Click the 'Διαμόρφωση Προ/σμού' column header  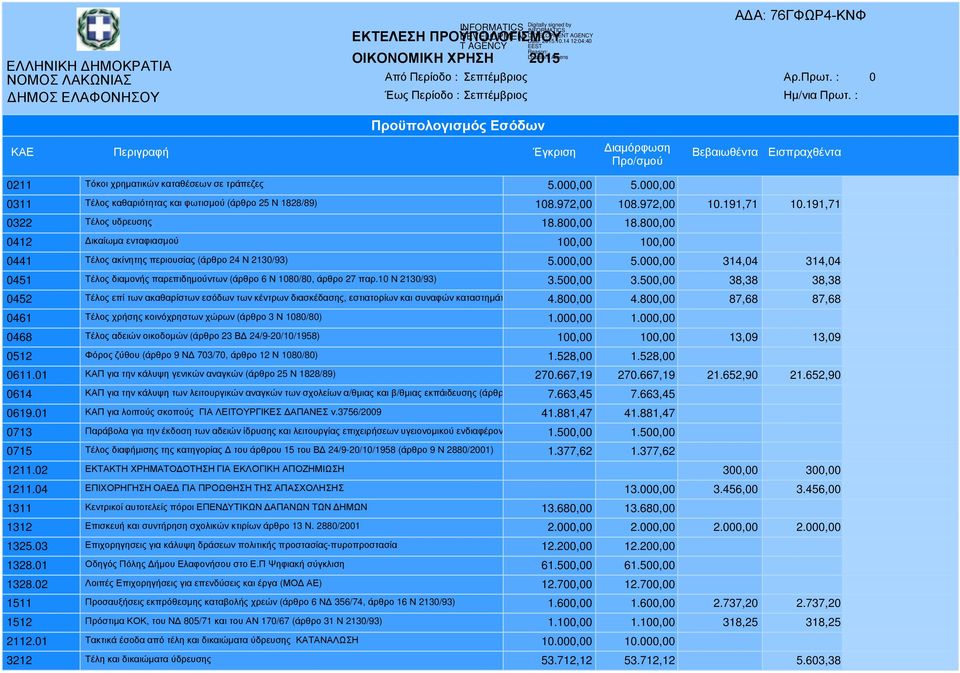click(x=637, y=154)
